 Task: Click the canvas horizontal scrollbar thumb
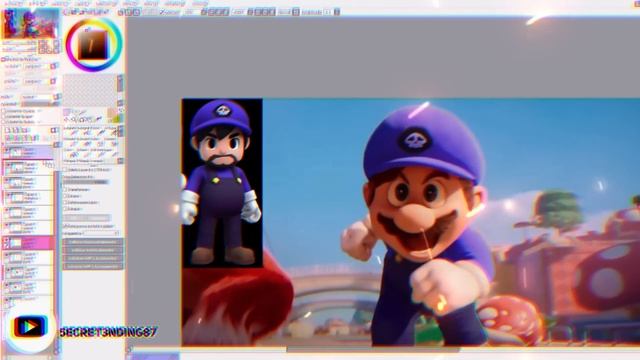(372, 349)
